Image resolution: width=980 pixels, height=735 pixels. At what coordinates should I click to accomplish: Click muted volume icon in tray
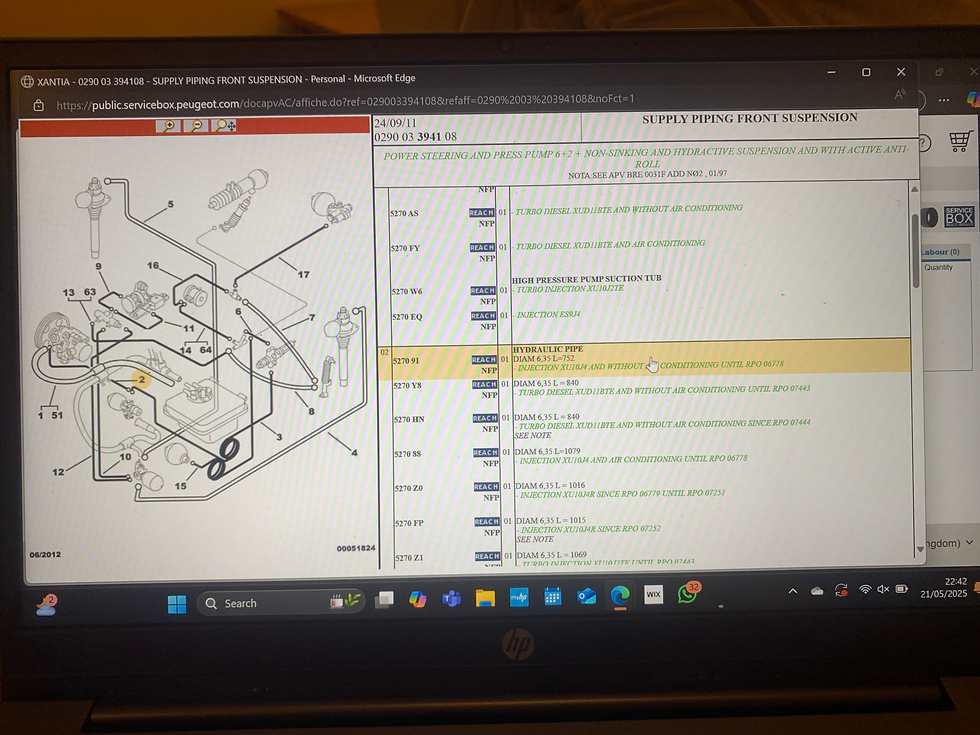point(883,589)
